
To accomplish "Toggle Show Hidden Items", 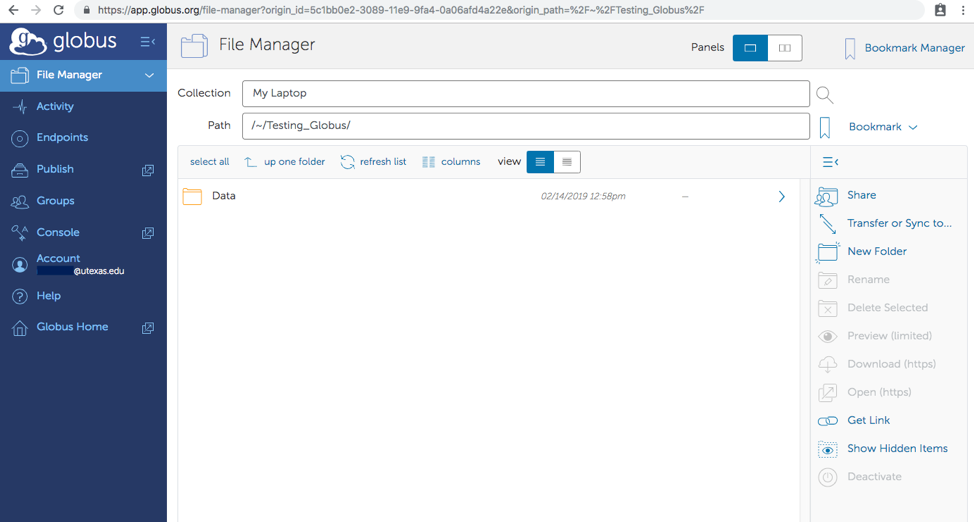I will pos(898,449).
